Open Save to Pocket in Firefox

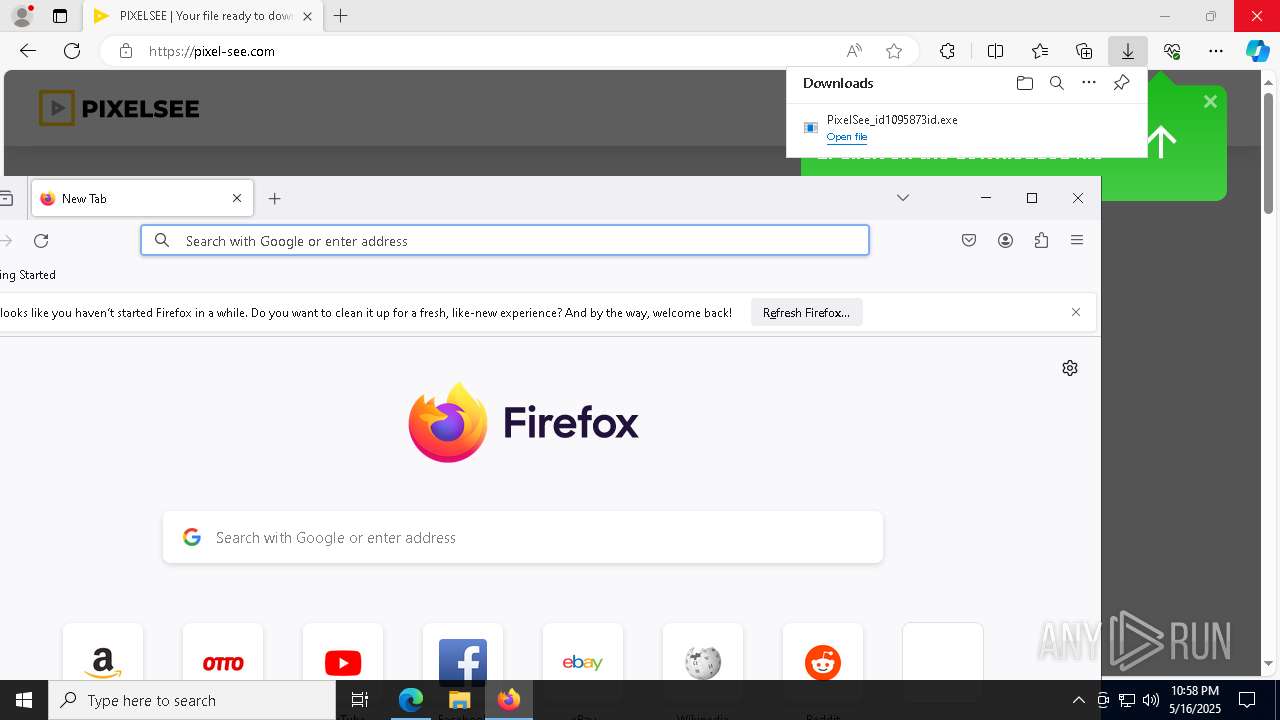(969, 240)
